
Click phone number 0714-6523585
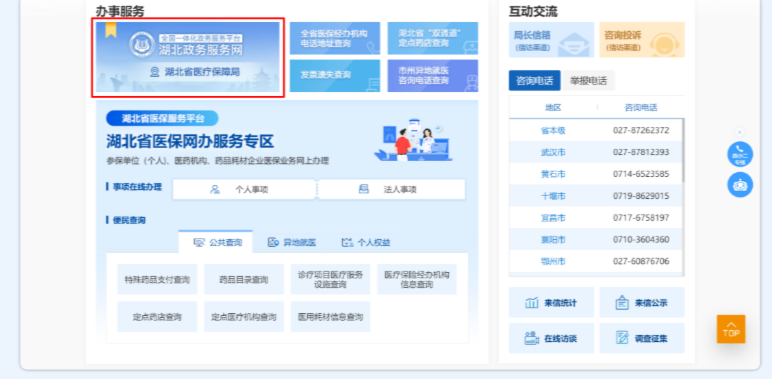(641, 174)
